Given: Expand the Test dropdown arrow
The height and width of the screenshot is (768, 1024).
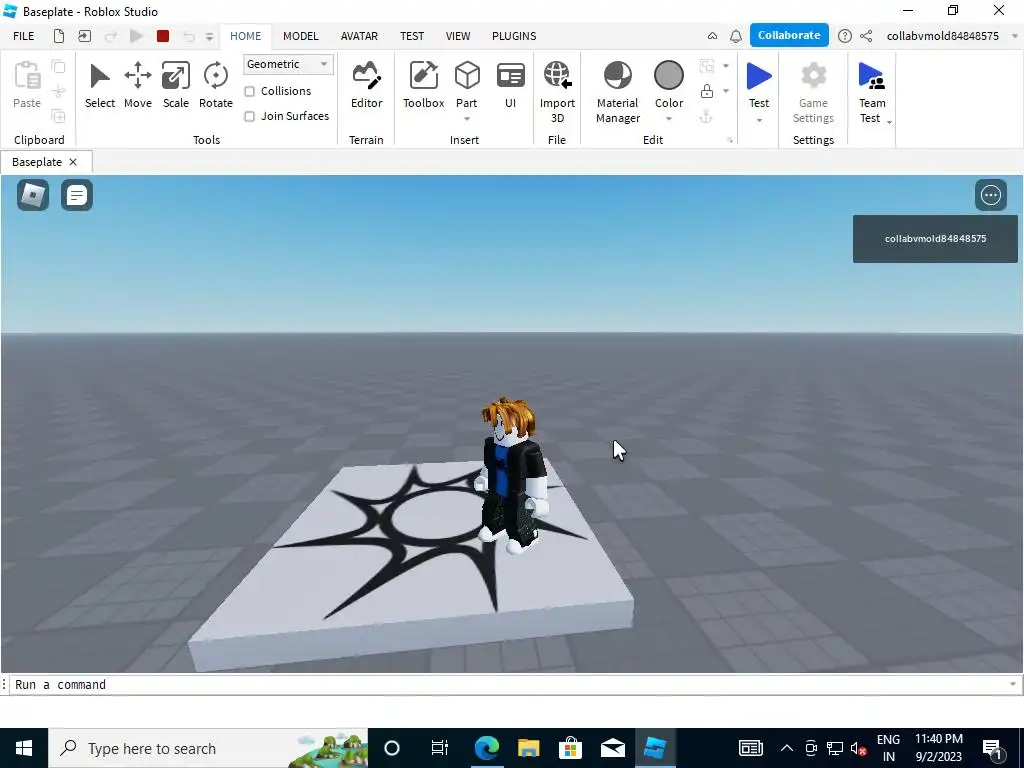Looking at the screenshot, I should coord(759,120).
